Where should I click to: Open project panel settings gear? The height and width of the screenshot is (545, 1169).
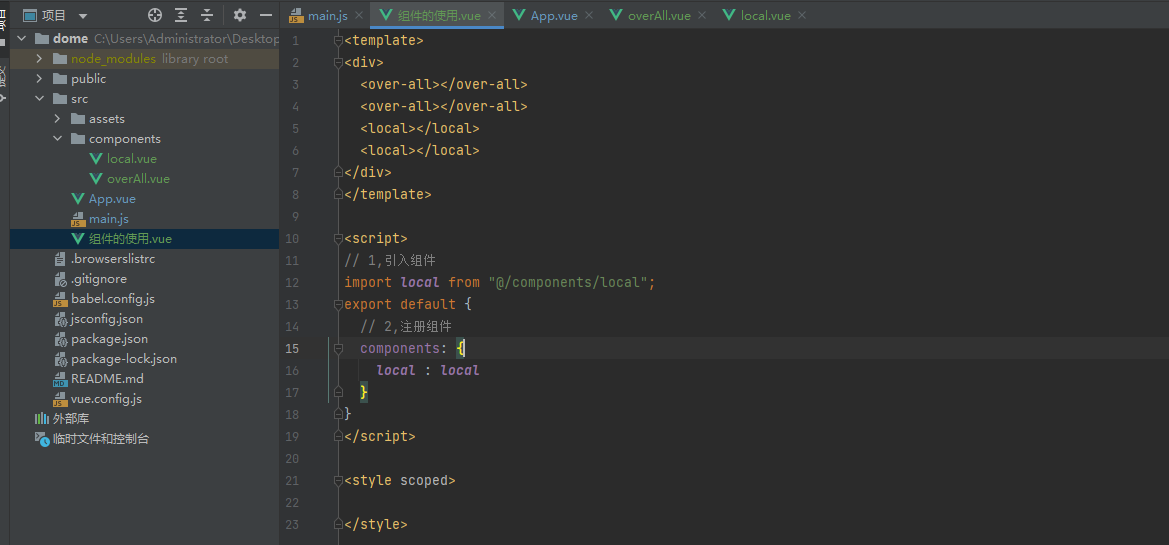click(239, 15)
